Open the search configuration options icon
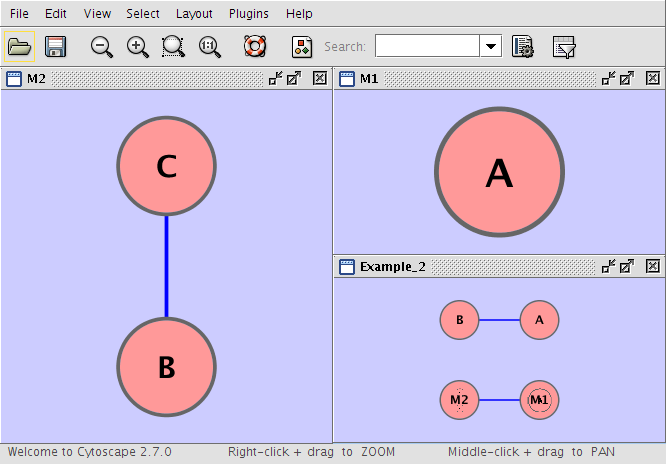The height and width of the screenshot is (464, 666). (521, 47)
